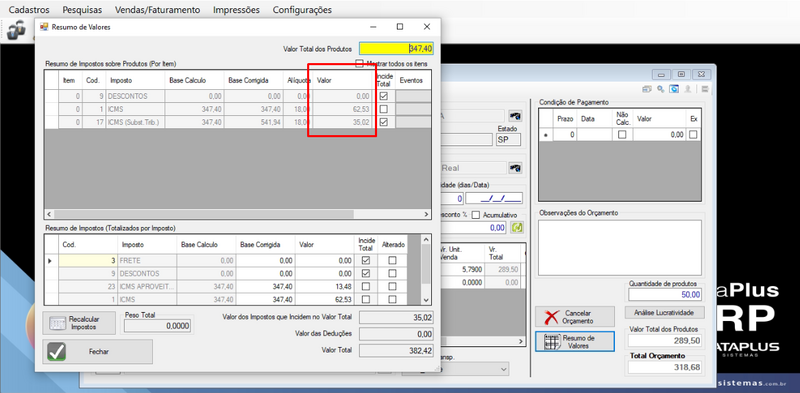This screenshot has width=800, height=393.
Task: Click the user login icon in main toolbar
Action: pos(16,30)
